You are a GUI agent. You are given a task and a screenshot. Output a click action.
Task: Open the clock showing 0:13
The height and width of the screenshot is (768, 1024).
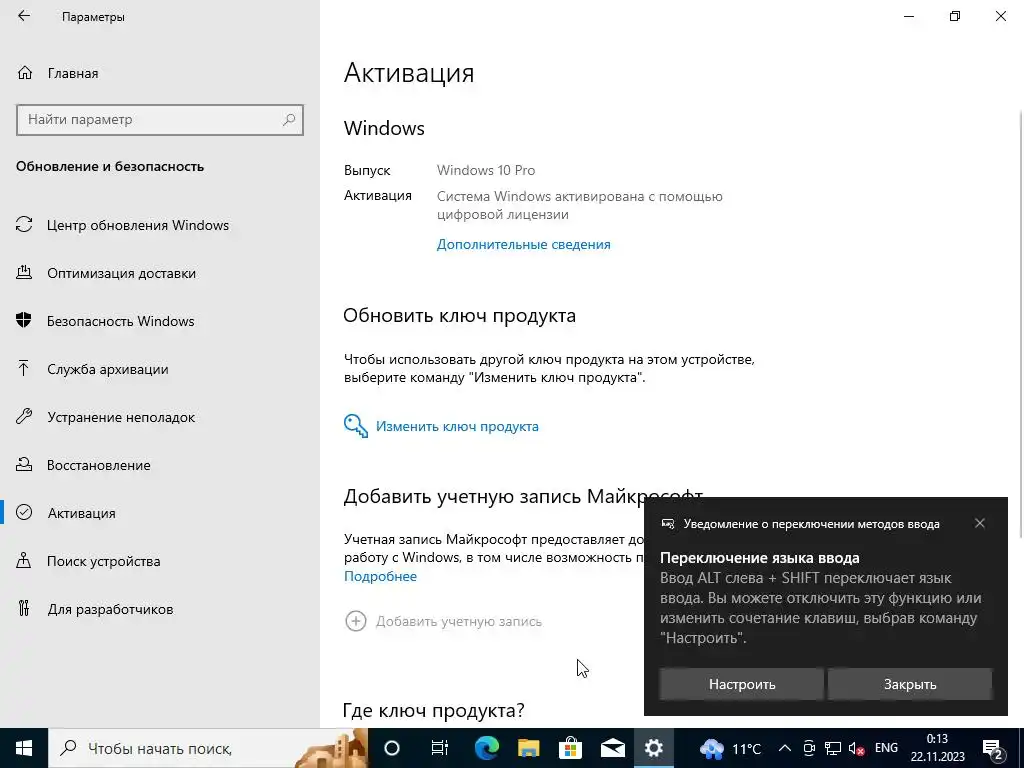tap(938, 748)
